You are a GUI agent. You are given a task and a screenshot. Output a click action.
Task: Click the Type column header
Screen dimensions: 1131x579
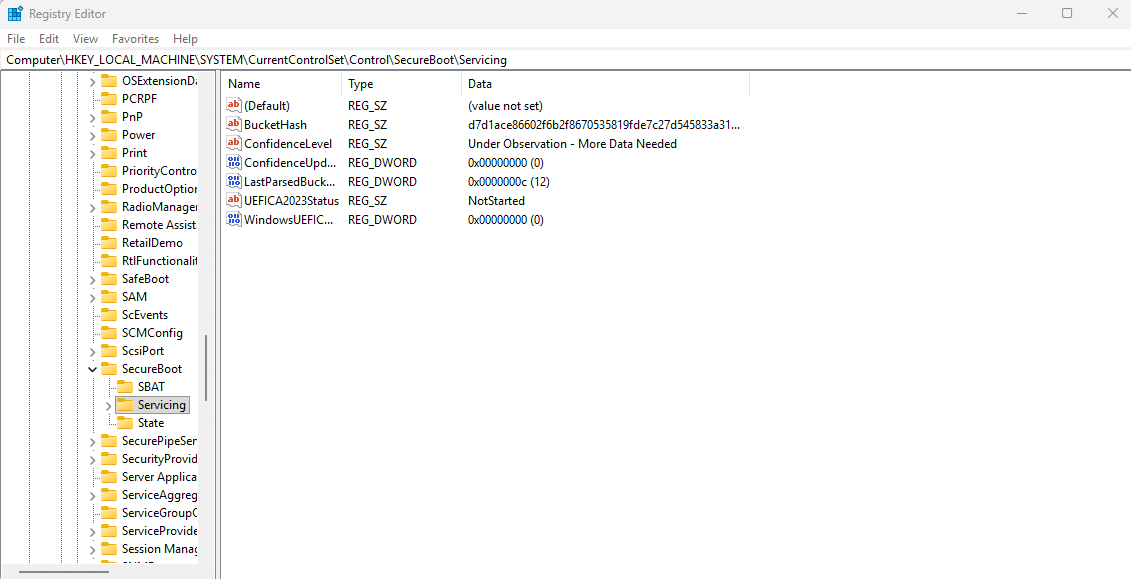(x=361, y=85)
